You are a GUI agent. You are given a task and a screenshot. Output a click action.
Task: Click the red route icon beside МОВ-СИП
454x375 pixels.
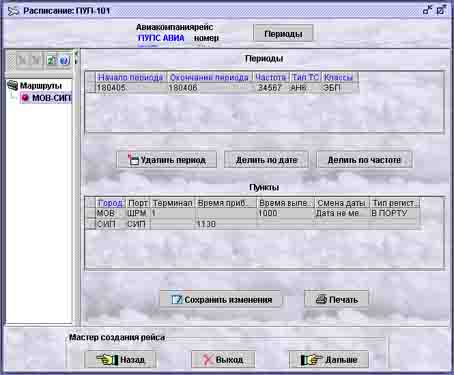25,98
